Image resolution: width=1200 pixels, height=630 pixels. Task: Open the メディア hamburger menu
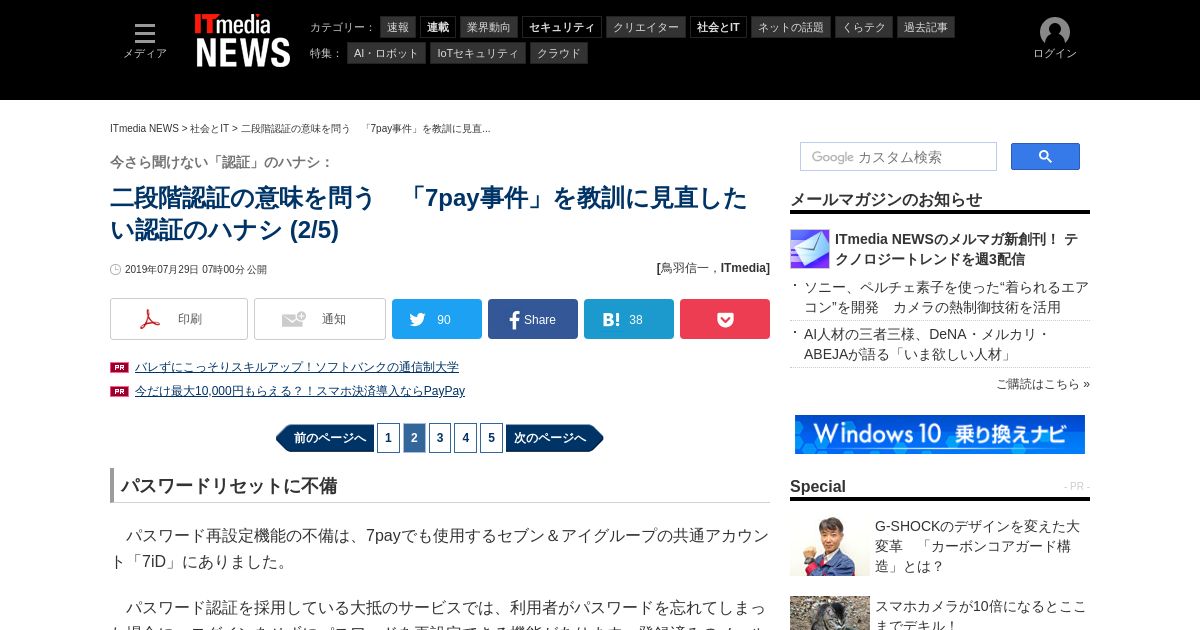[145, 41]
